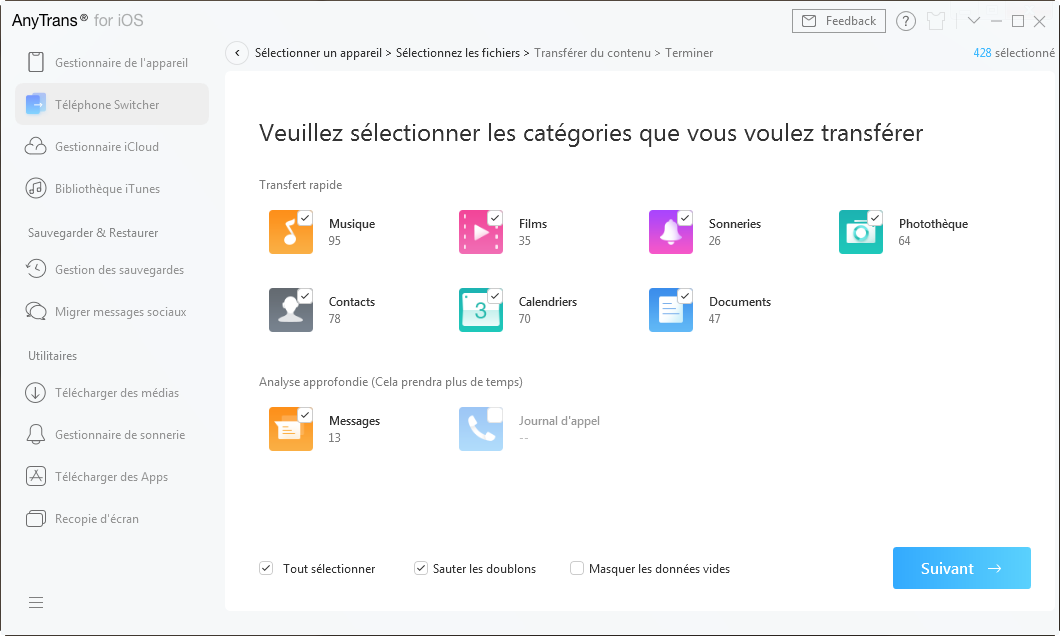Uncheck the Photothèque category checkbox
This screenshot has height=636, width=1060.
[x=875, y=218]
